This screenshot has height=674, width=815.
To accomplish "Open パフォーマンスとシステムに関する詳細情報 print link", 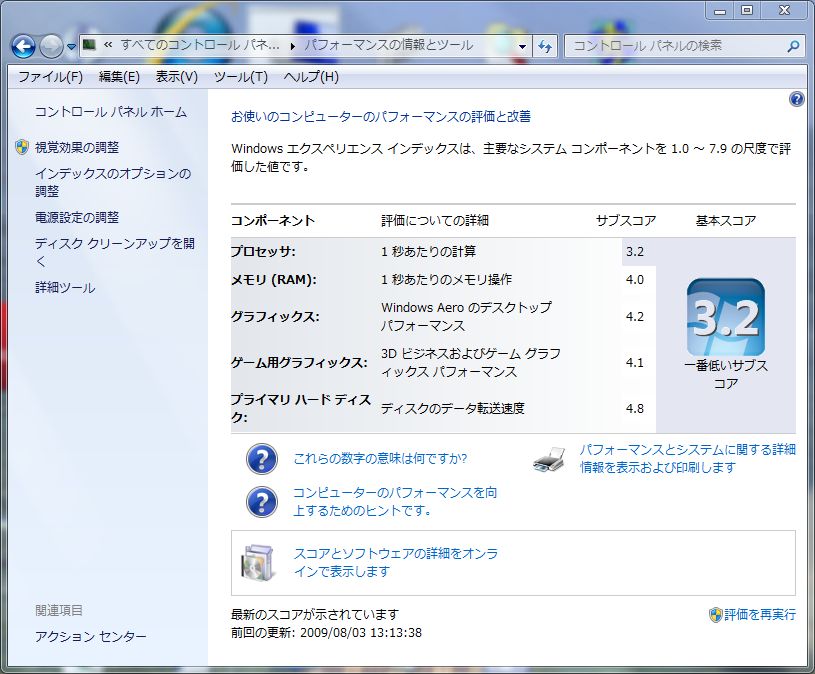I will (687, 458).
